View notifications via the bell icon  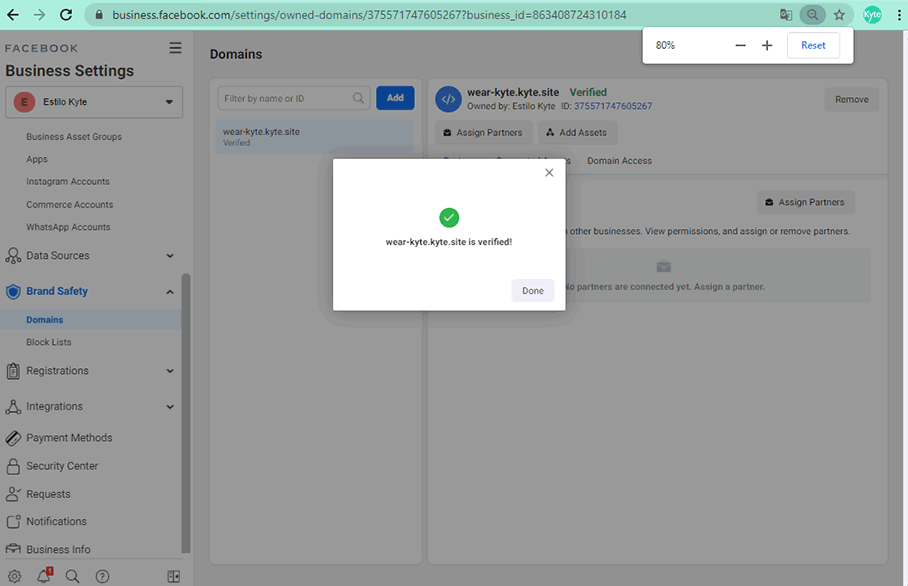[44, 576]
